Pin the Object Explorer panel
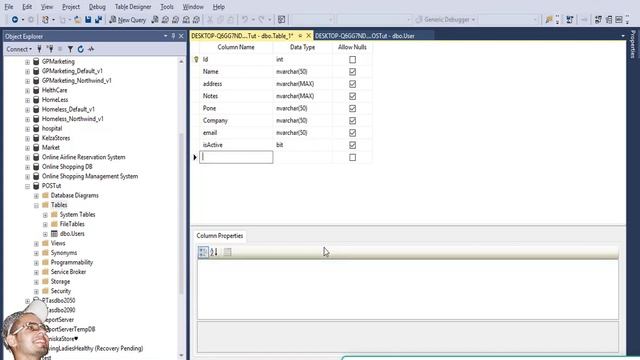The height and width of the screenshot is (360, 640). tap(173, 36)
